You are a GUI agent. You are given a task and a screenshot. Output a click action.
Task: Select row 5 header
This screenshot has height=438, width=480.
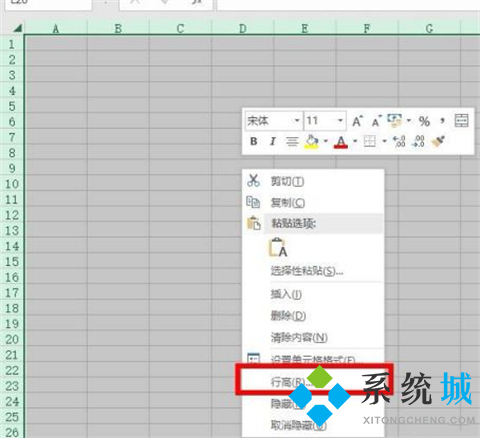click(12, 106)
